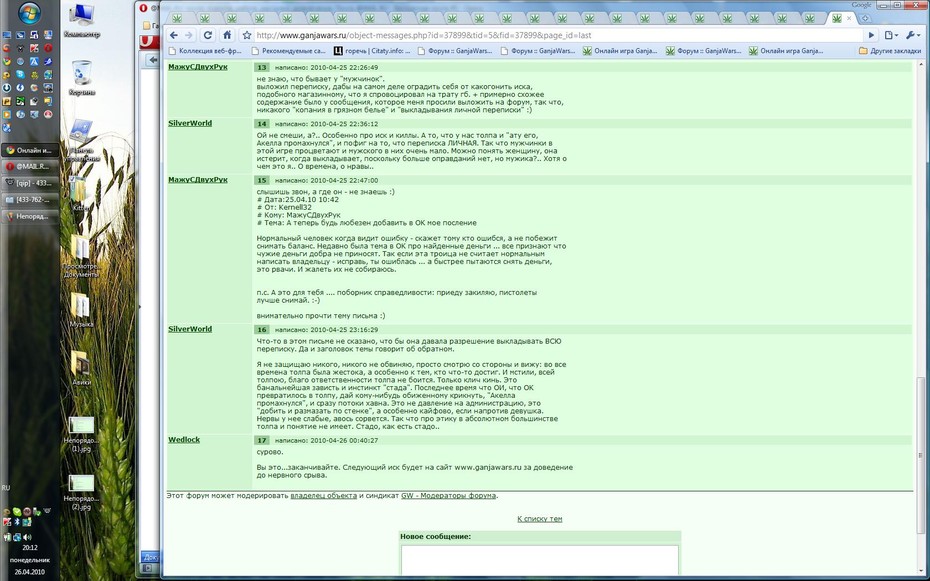930x581 pixels.
Task: Click Chrome's forward navigation arrow
Action: pyautogui.click(x=189, y=35)
